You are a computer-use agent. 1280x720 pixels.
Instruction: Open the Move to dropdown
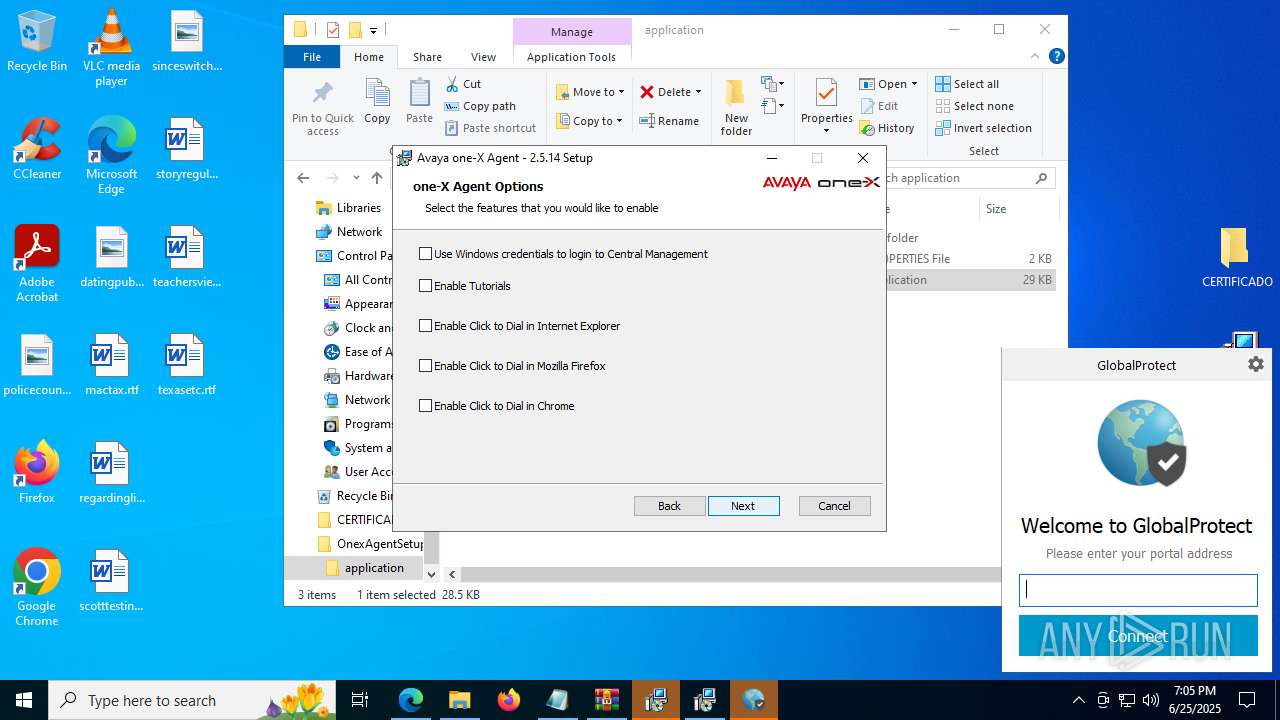pos(590,92)
